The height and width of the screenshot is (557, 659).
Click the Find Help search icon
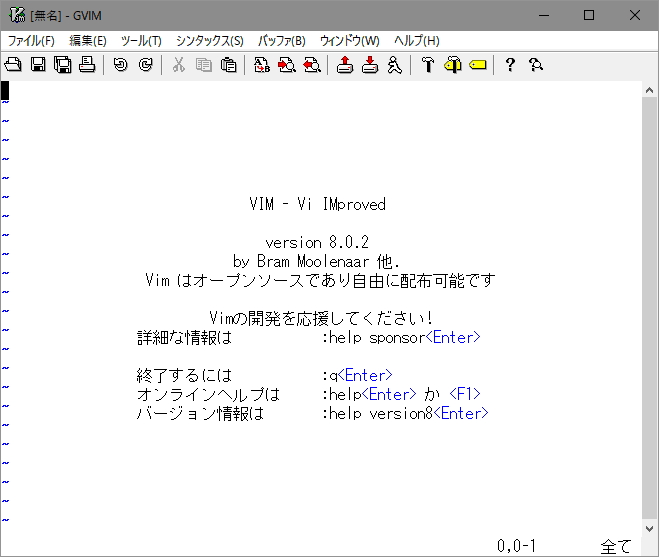point(535,65)
